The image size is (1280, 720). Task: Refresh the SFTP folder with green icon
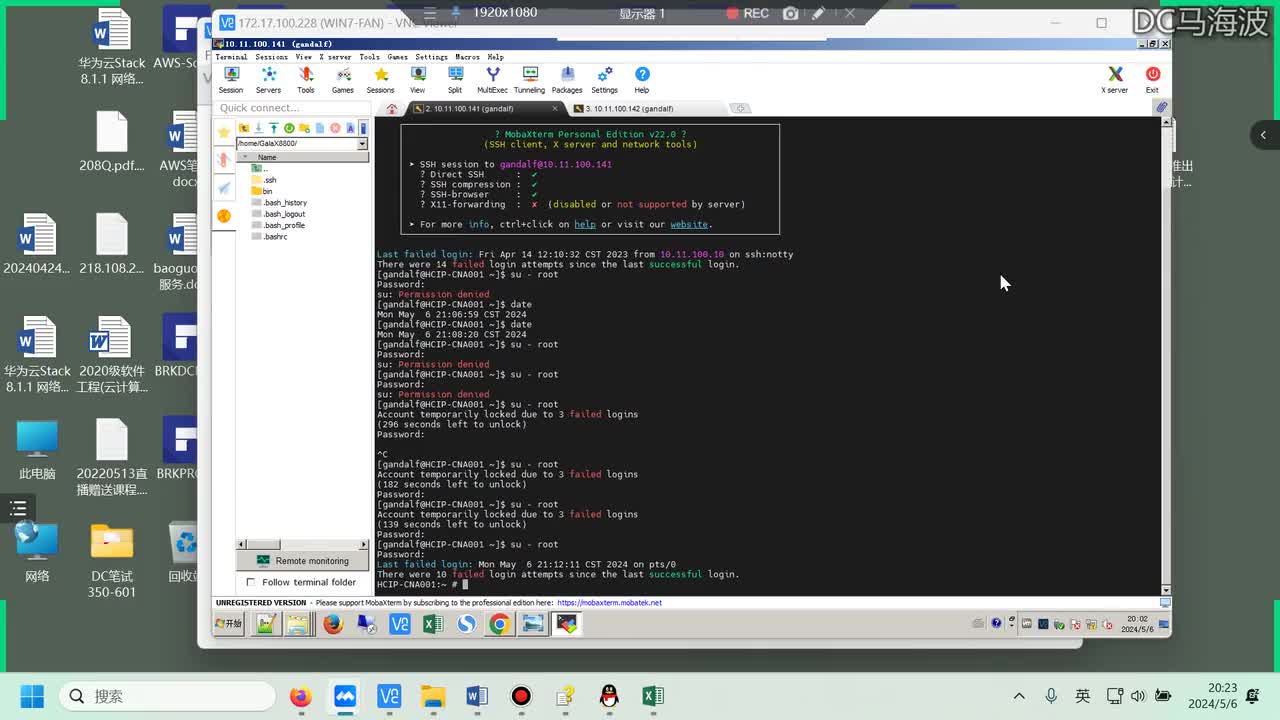(x=289, y=128)
